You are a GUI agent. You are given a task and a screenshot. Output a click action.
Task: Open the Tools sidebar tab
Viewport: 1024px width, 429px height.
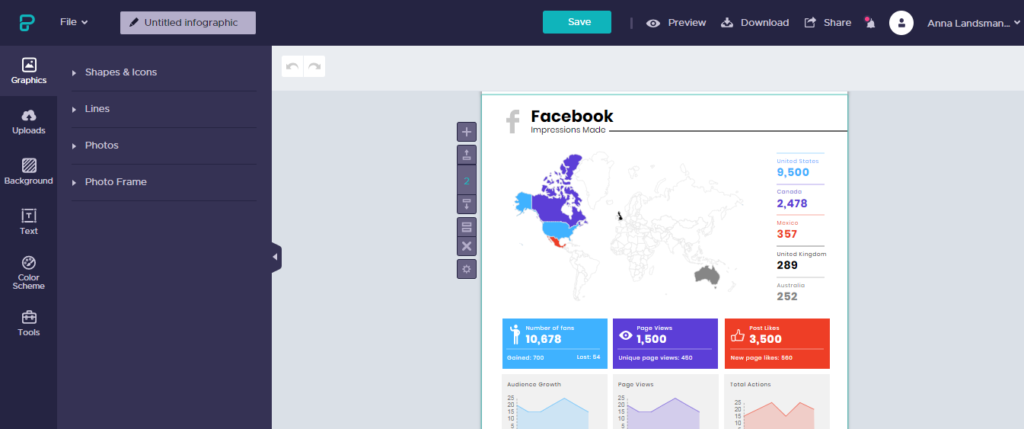(x=29, y=324)
